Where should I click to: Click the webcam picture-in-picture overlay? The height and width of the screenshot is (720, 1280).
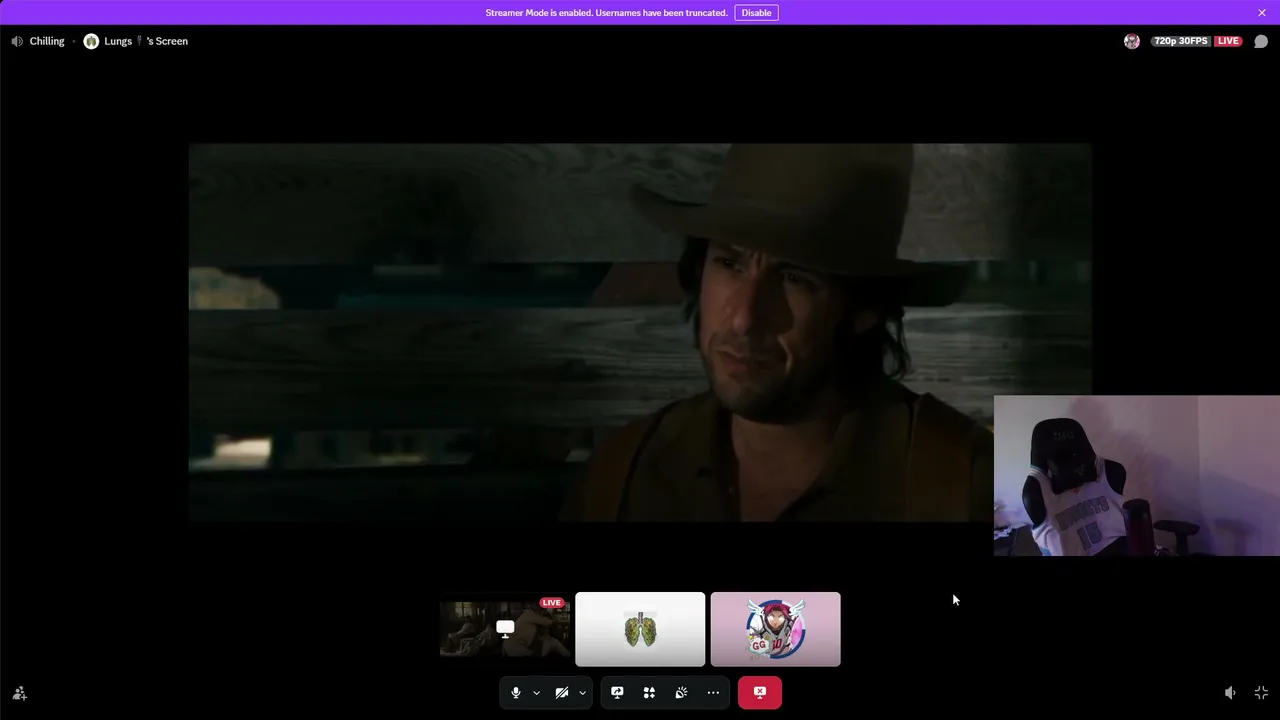1137,475
